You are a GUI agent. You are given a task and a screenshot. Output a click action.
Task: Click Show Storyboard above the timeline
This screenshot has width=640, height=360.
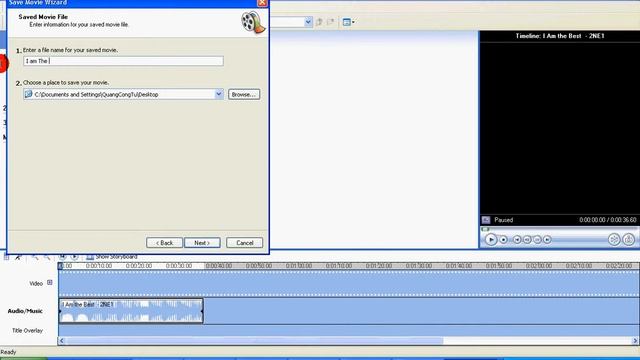point(112,257)
